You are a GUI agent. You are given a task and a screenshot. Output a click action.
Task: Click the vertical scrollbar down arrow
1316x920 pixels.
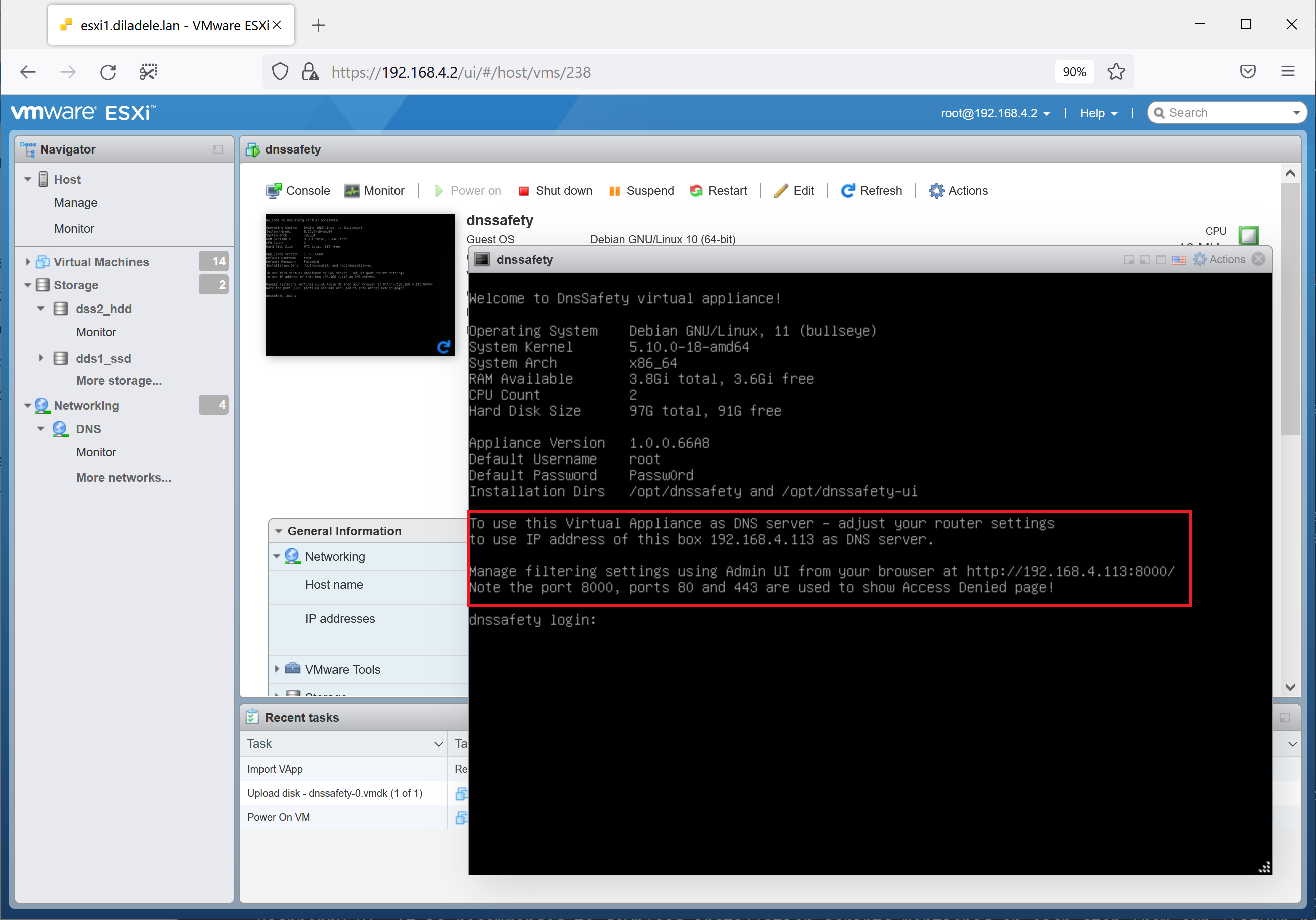click(x=1290, y=687)
